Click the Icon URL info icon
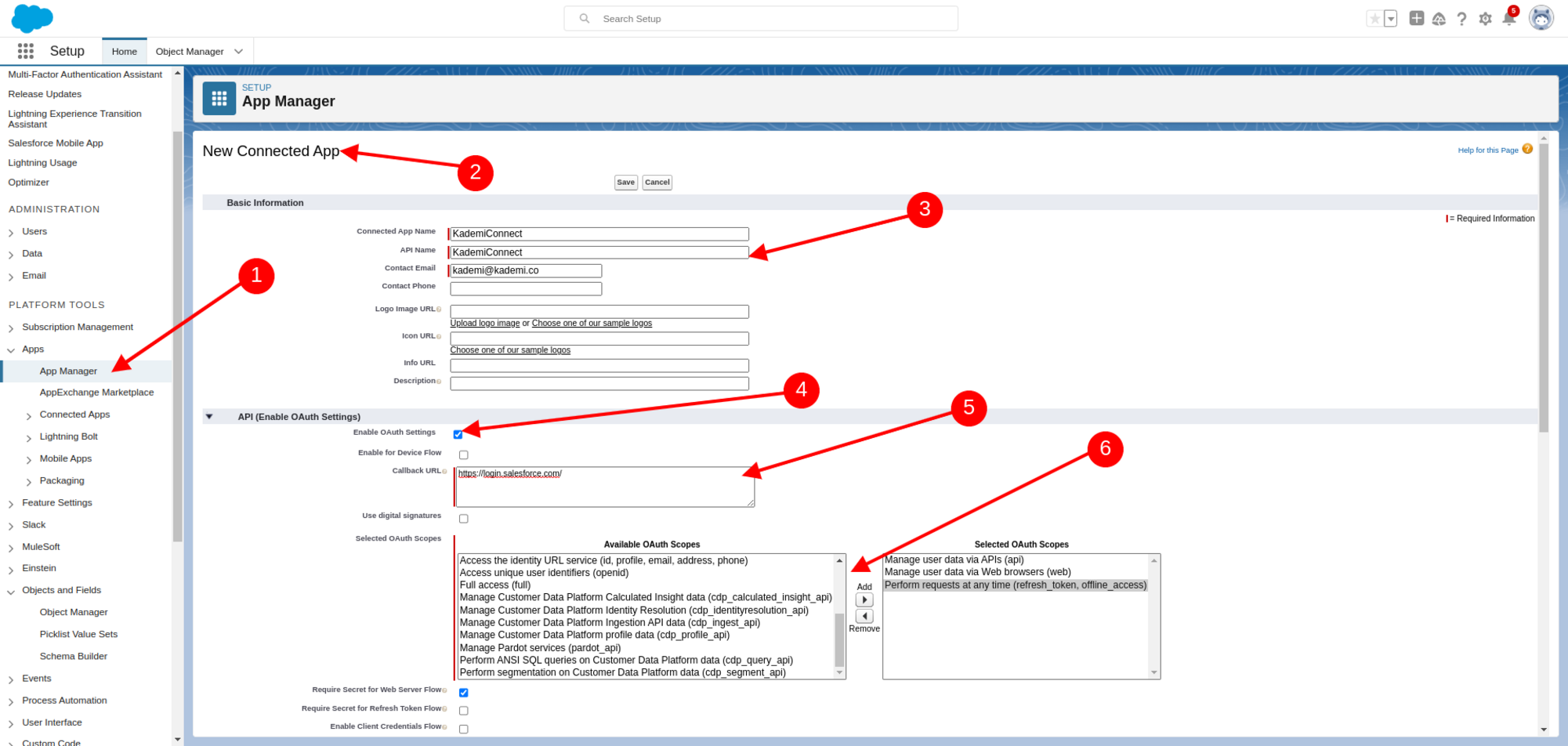1568x746 pixels. click(439, 337)
